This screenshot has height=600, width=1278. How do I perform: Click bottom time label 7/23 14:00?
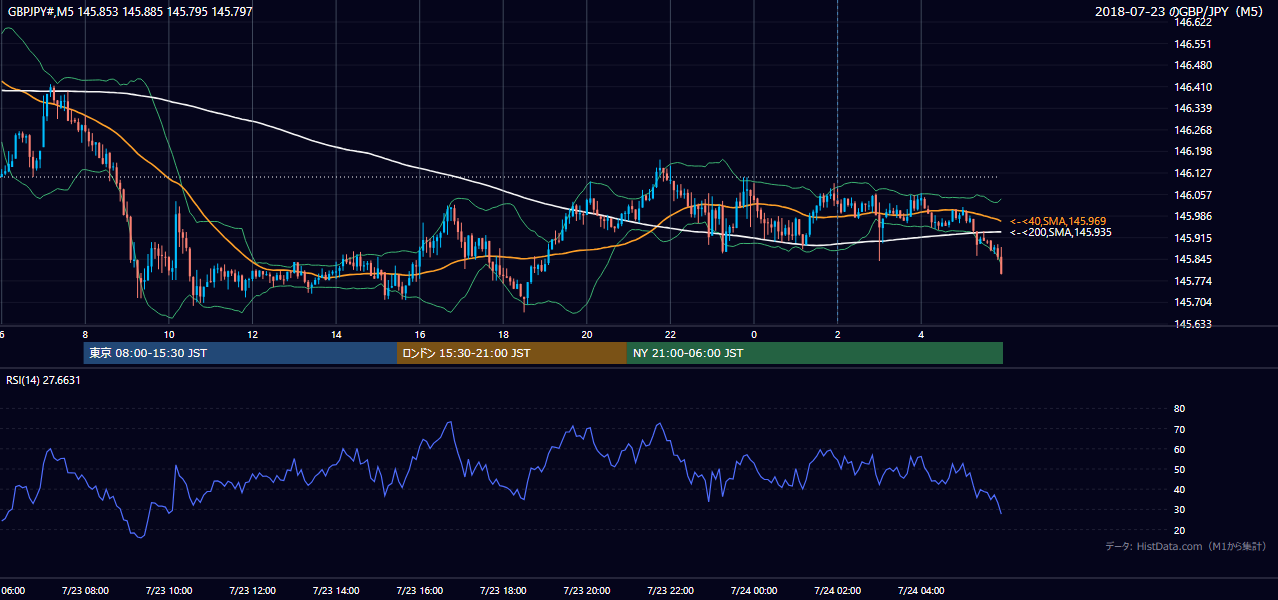335,591
